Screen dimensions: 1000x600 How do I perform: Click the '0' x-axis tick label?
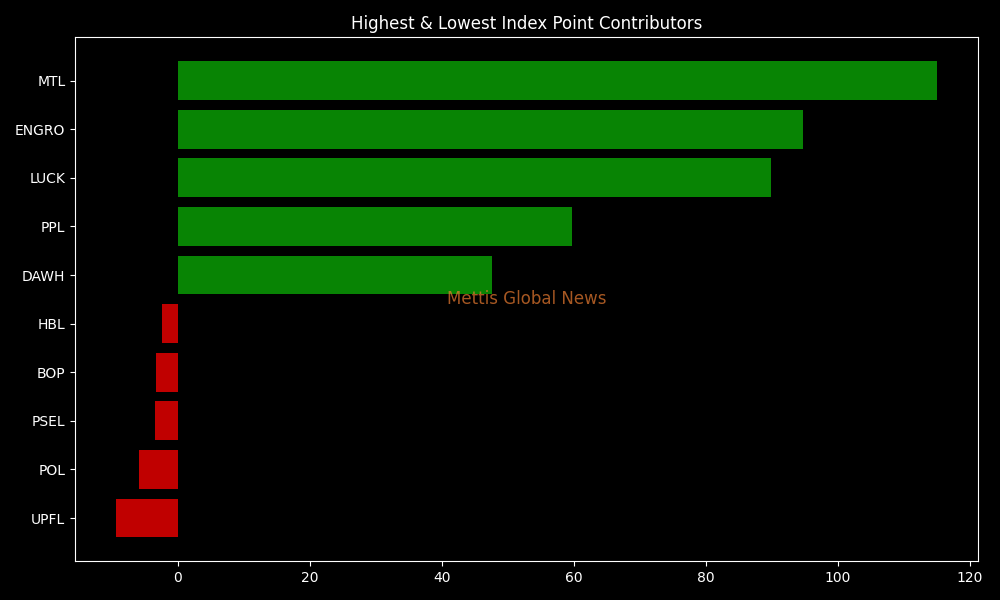point(178,577)
